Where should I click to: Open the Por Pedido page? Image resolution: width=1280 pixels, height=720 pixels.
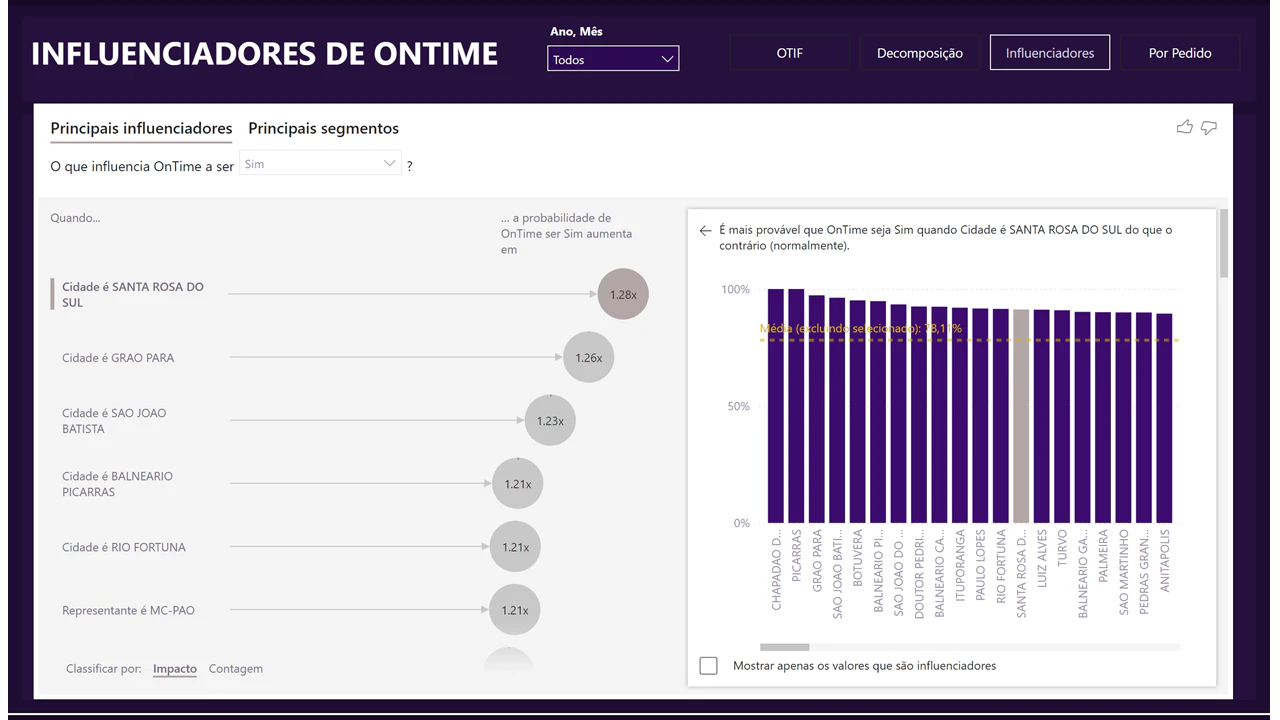1180,53
